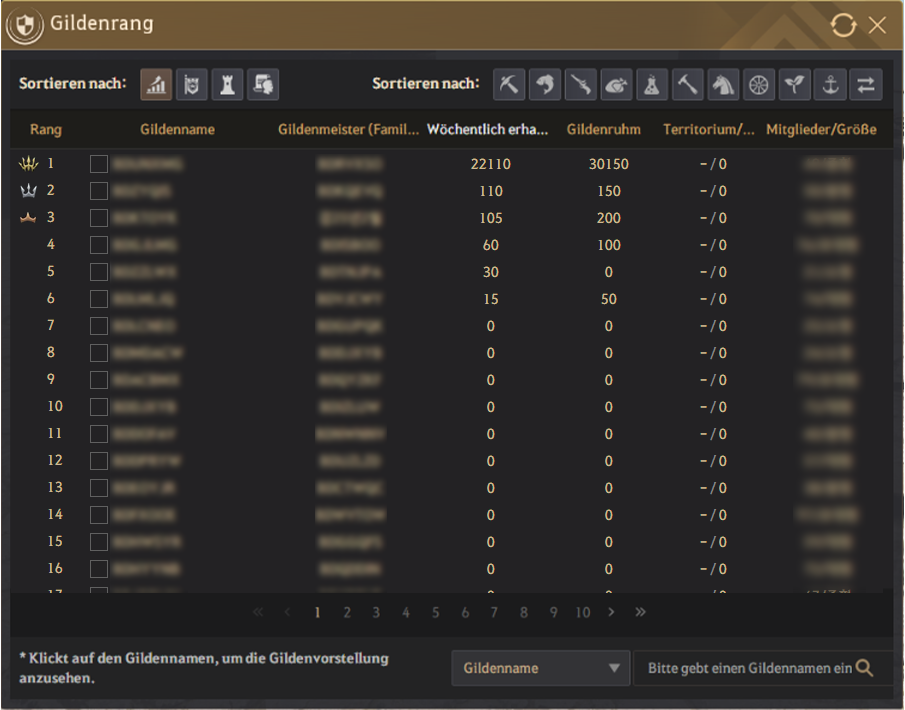The image size is (905, 710).
Task: Sort by guild crest banner icon
Action: pyautogui.click(x=192, y=85)
